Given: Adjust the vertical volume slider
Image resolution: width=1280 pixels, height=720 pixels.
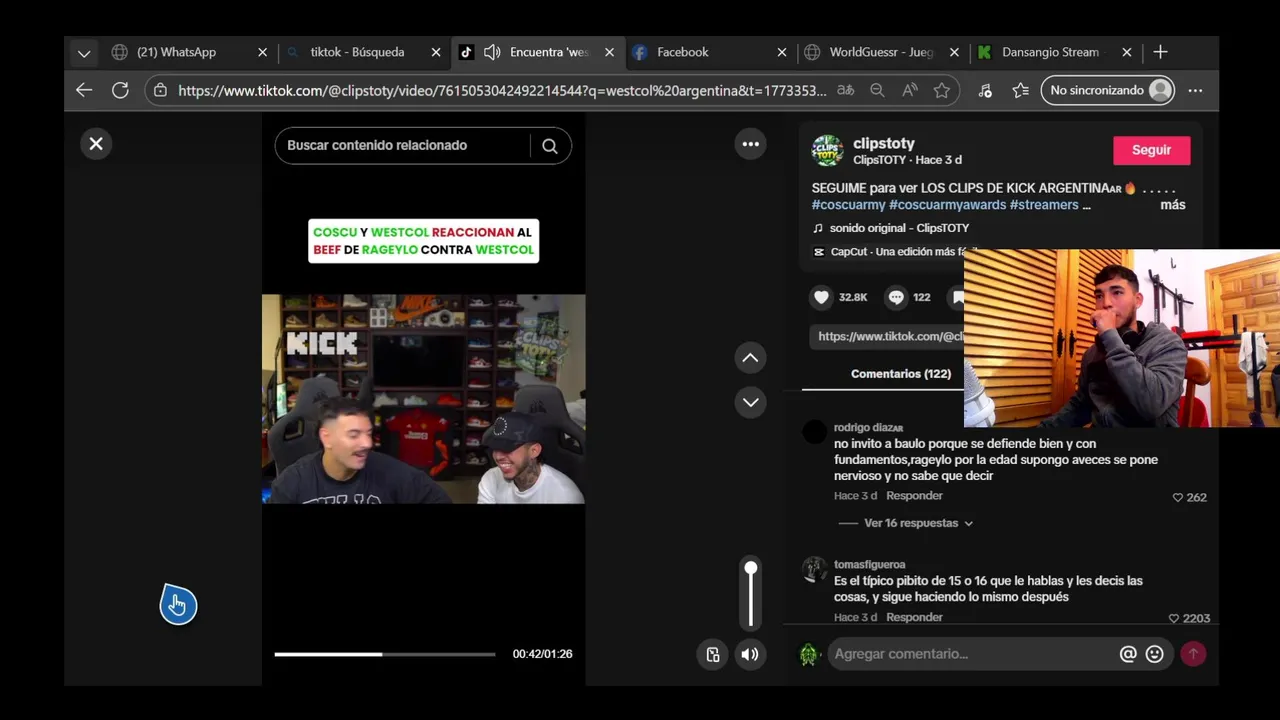Looking at the screenshot, I should (x=751, y=595).
